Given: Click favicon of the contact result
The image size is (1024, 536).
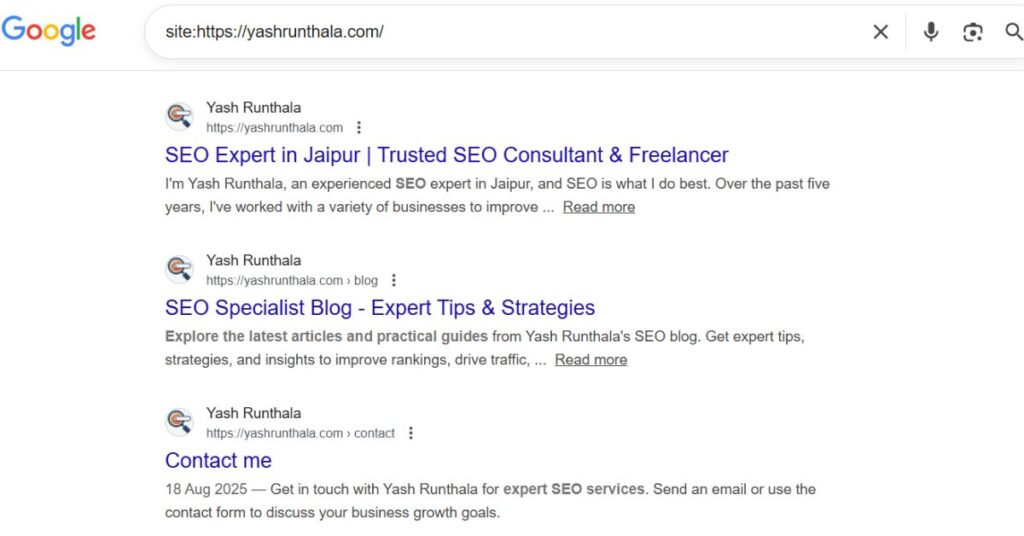Looking at the screenshot, I should [x=179, y=422].
